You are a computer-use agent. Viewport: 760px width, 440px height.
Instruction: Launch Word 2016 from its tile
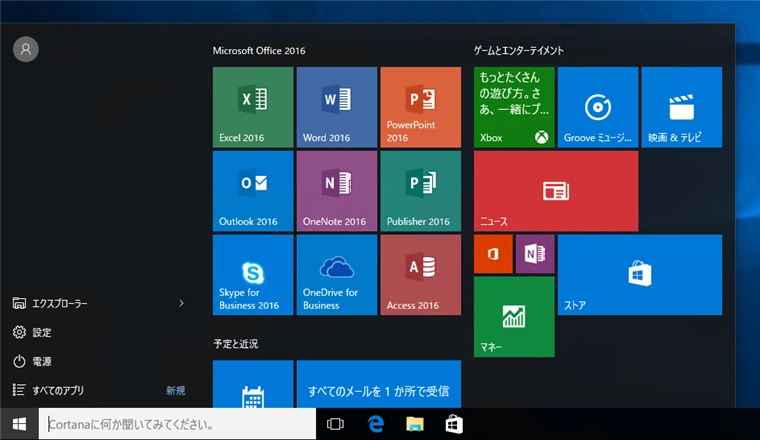tap(337, 107)
